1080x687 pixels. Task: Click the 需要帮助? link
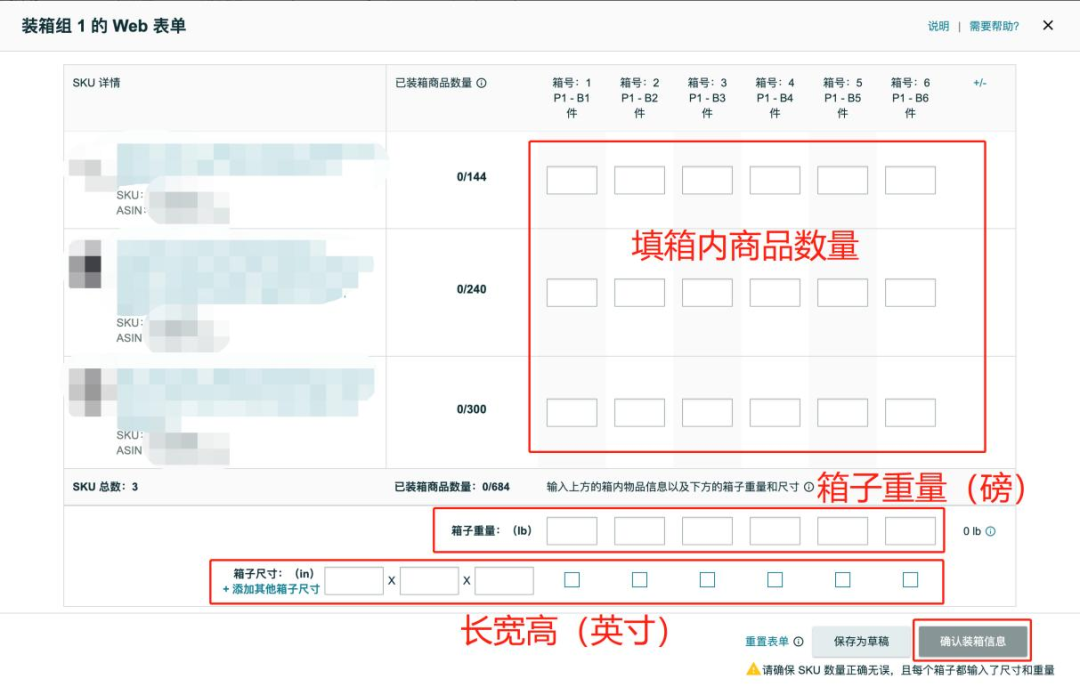[994, 25]
